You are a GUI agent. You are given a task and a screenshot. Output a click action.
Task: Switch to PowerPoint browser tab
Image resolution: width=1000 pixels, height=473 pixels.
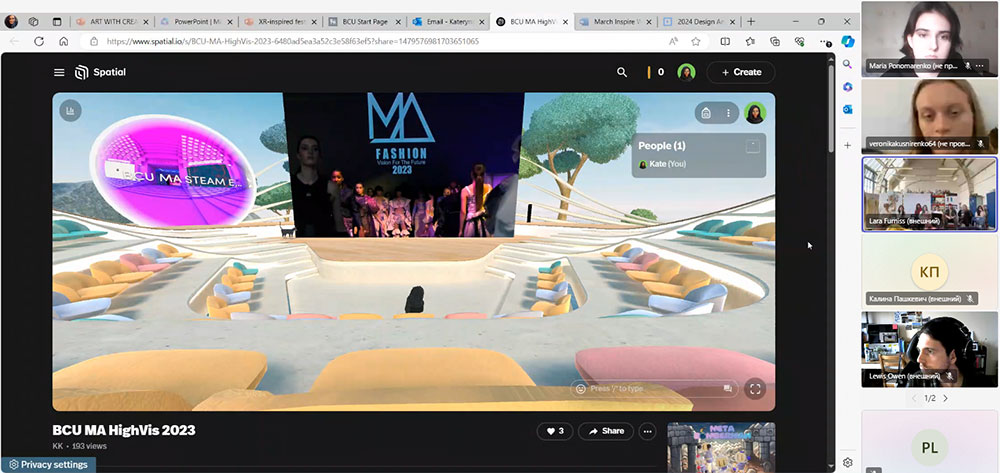click(195, 22)
